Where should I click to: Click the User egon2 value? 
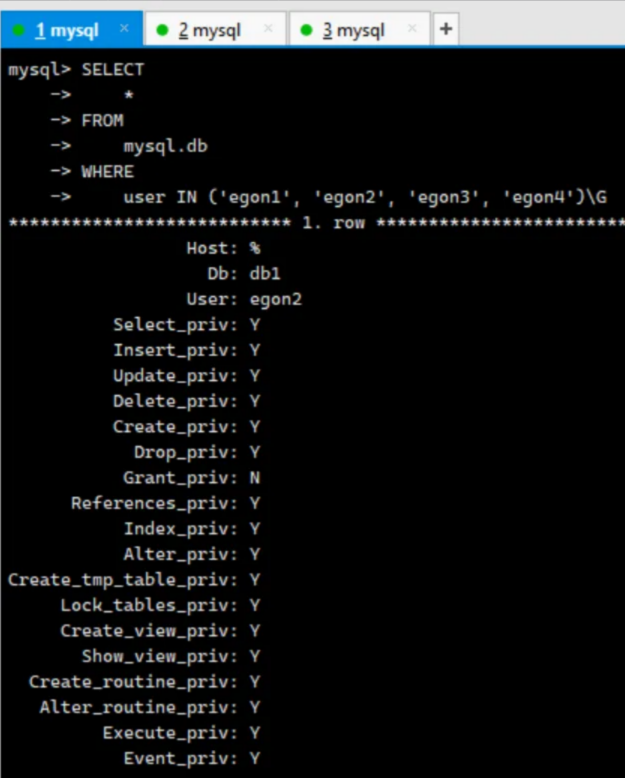tap(275, 300)
